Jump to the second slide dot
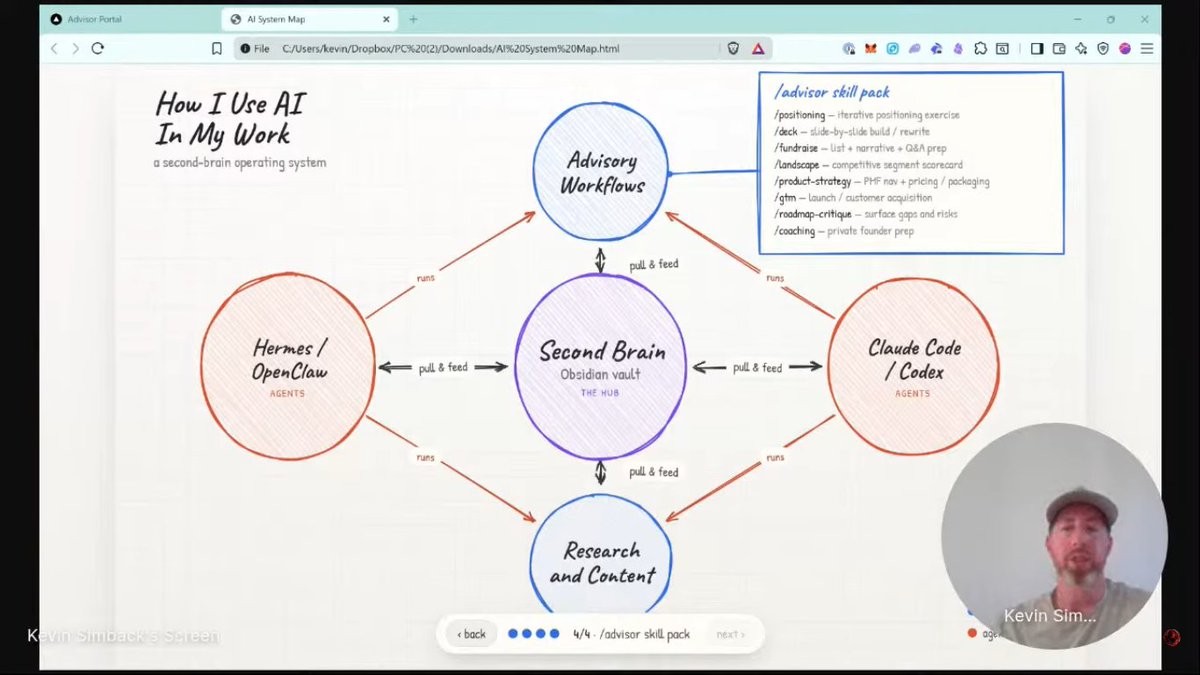This screenshot has width=1200, height=675. (527, 634)
